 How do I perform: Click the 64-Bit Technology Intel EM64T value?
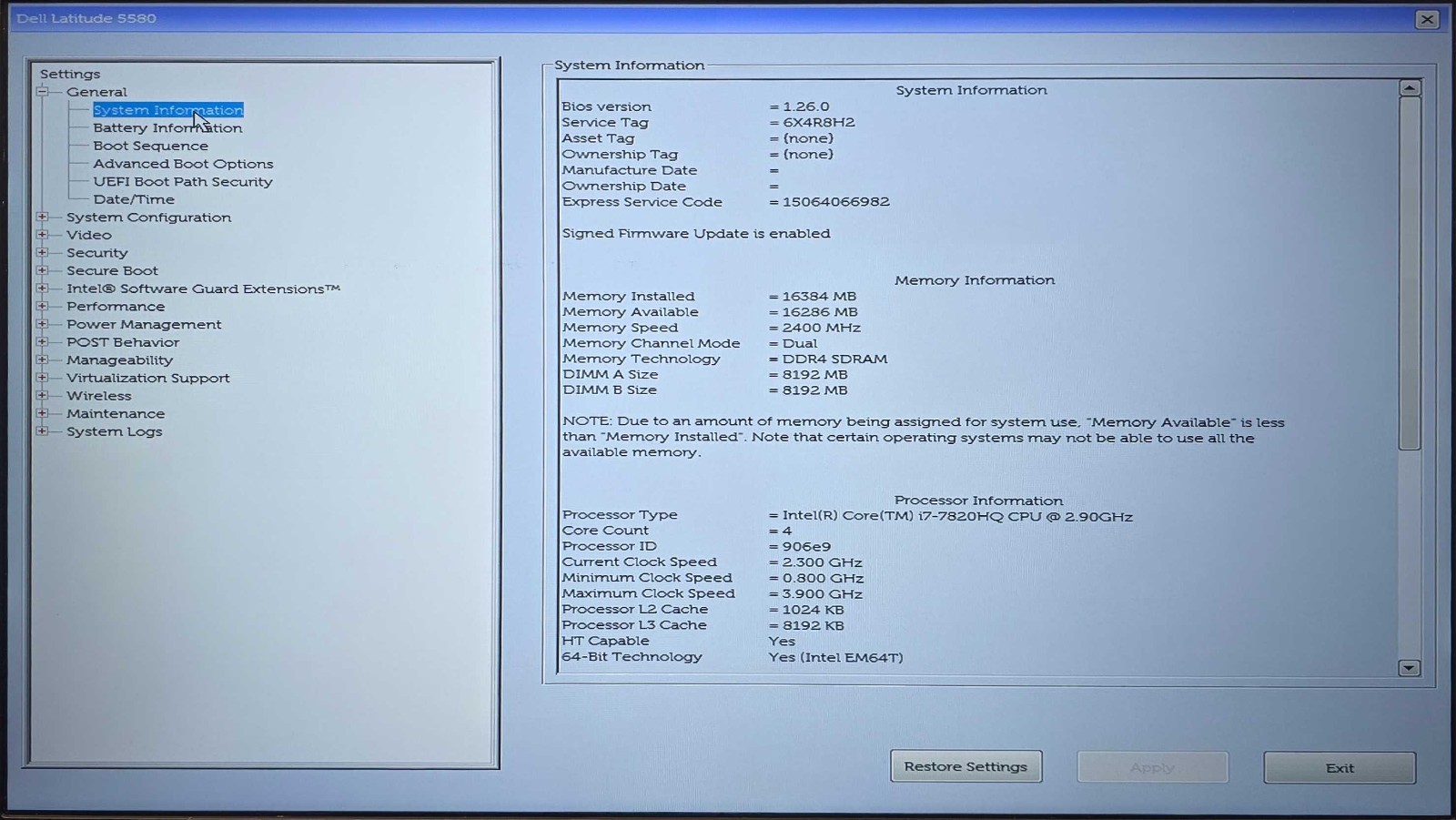click(835, 657)
